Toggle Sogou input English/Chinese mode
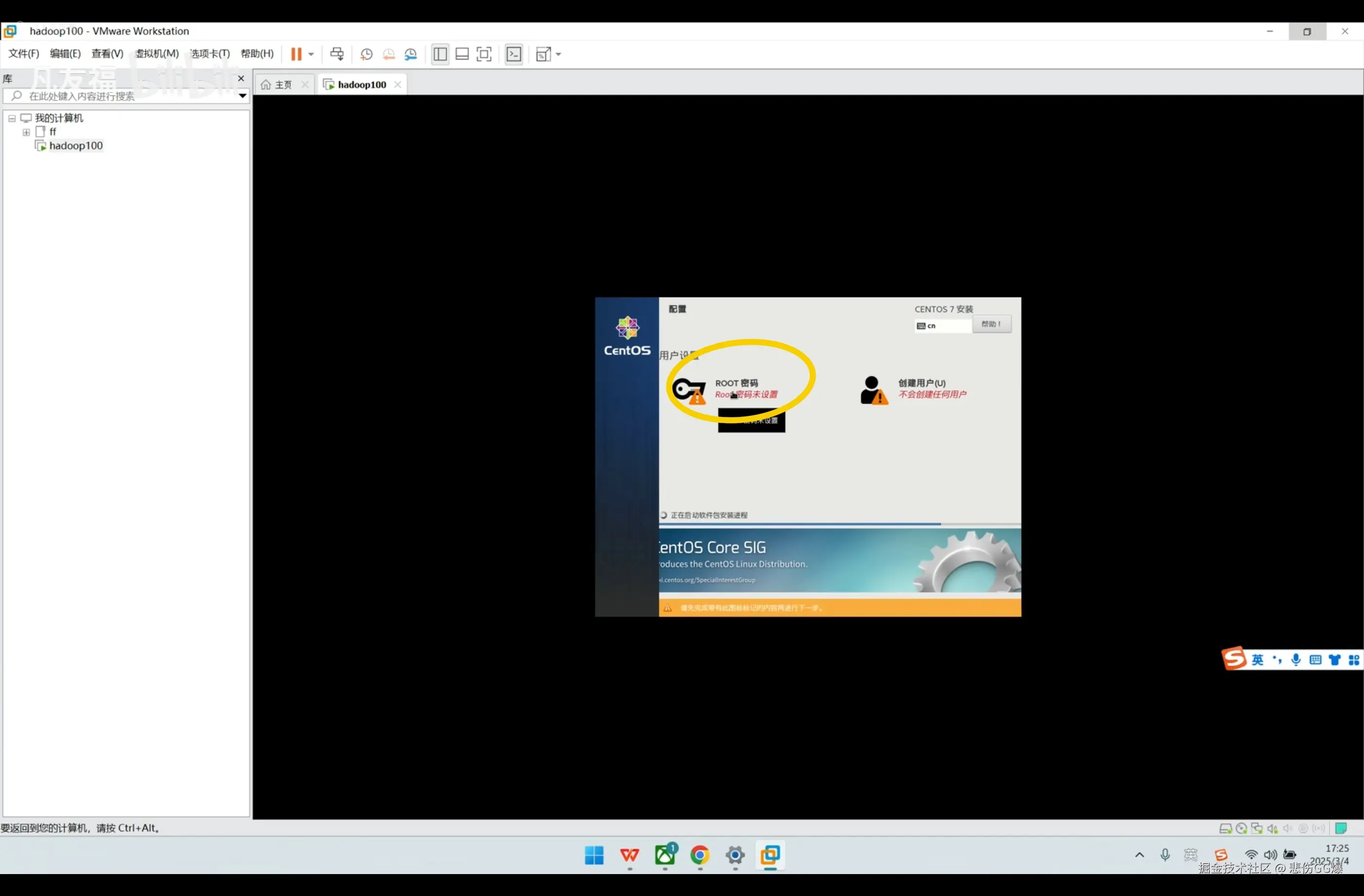Viewport: 1364px width, 896px height. 1257,660
